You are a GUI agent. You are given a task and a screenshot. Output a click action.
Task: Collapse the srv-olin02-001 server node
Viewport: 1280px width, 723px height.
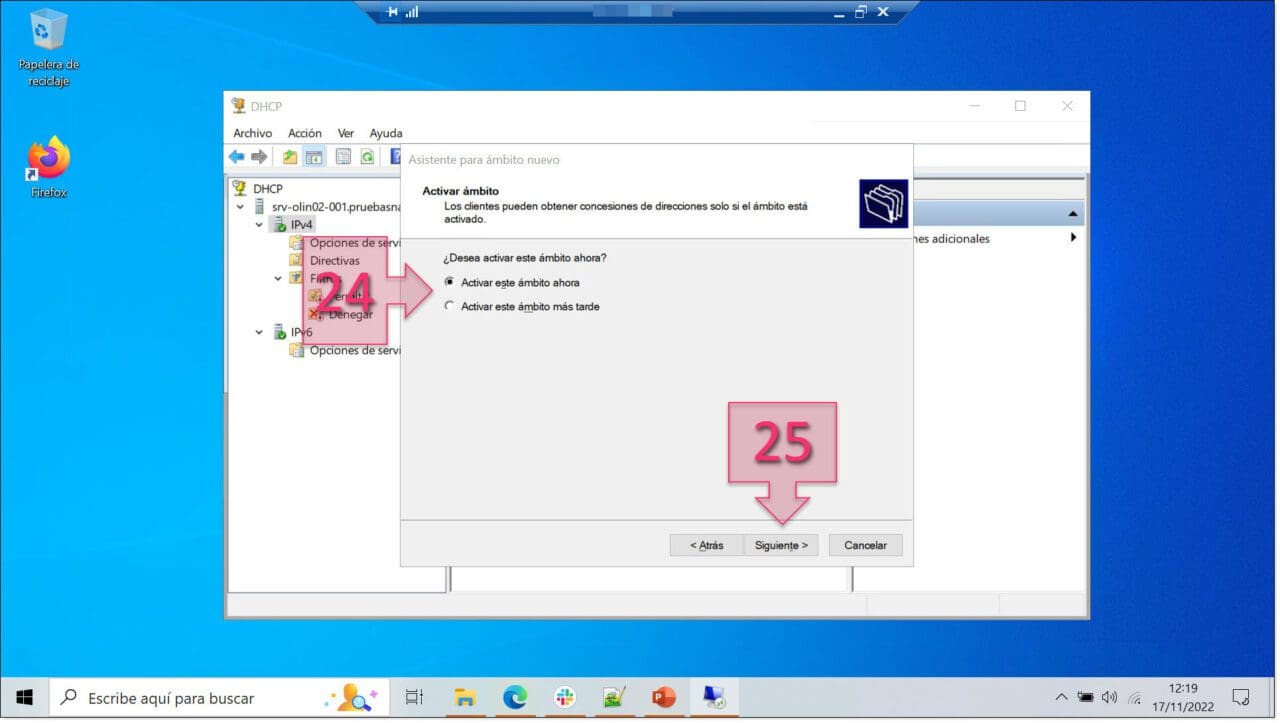point(240,207)
